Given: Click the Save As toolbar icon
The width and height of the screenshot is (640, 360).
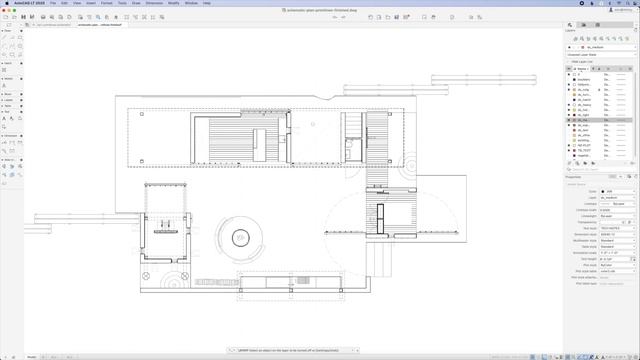Looking at the screenshot, I should 32,17.
